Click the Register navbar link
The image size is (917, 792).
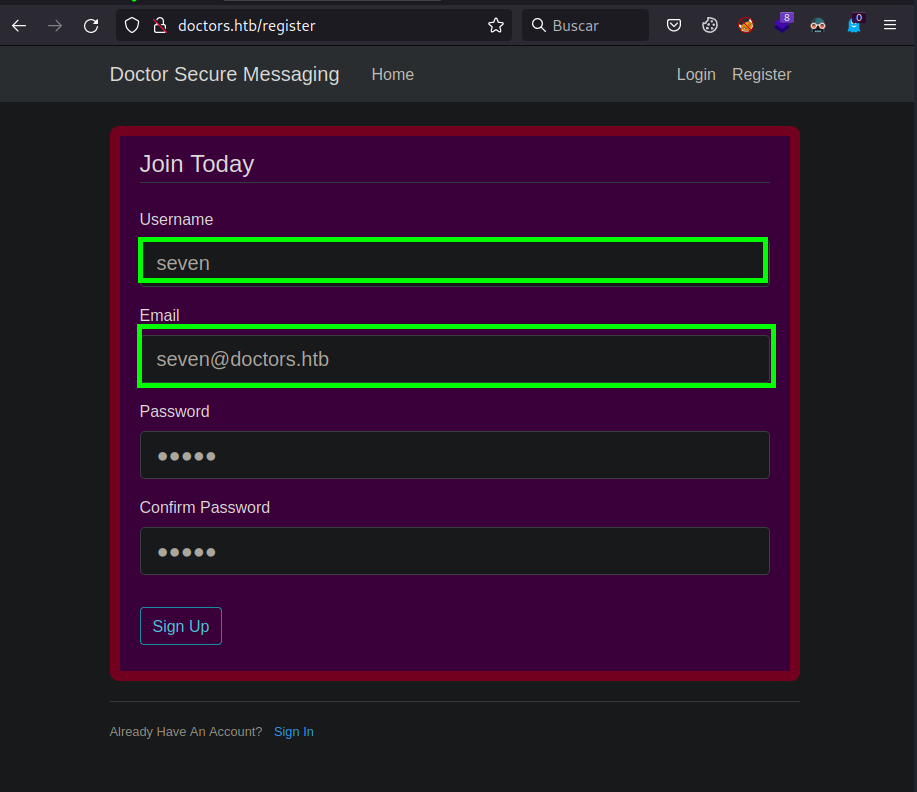coord(761,75)
